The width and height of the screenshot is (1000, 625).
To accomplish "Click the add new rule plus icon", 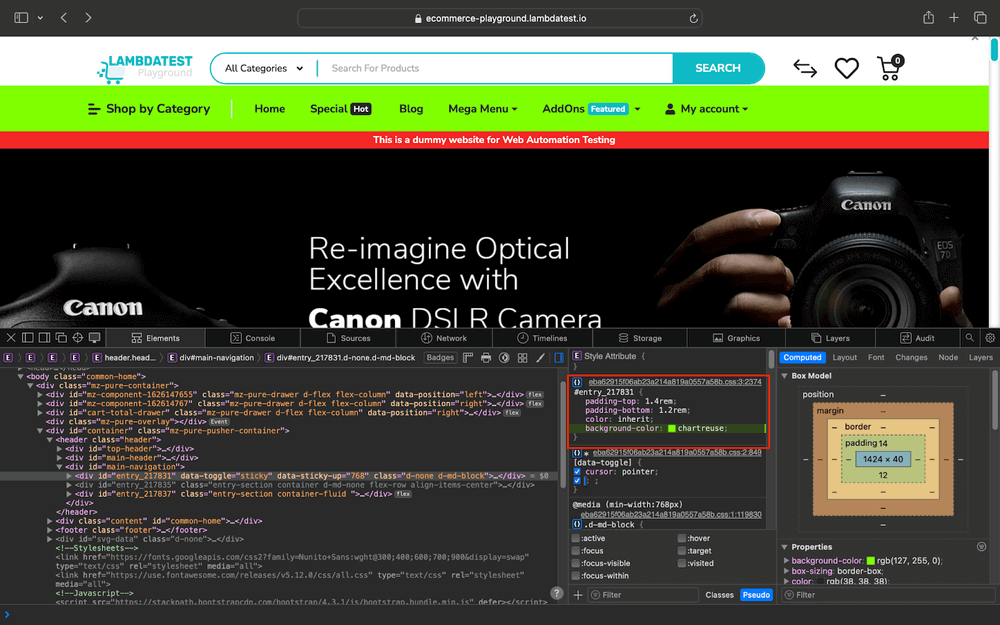I will 578,595.
